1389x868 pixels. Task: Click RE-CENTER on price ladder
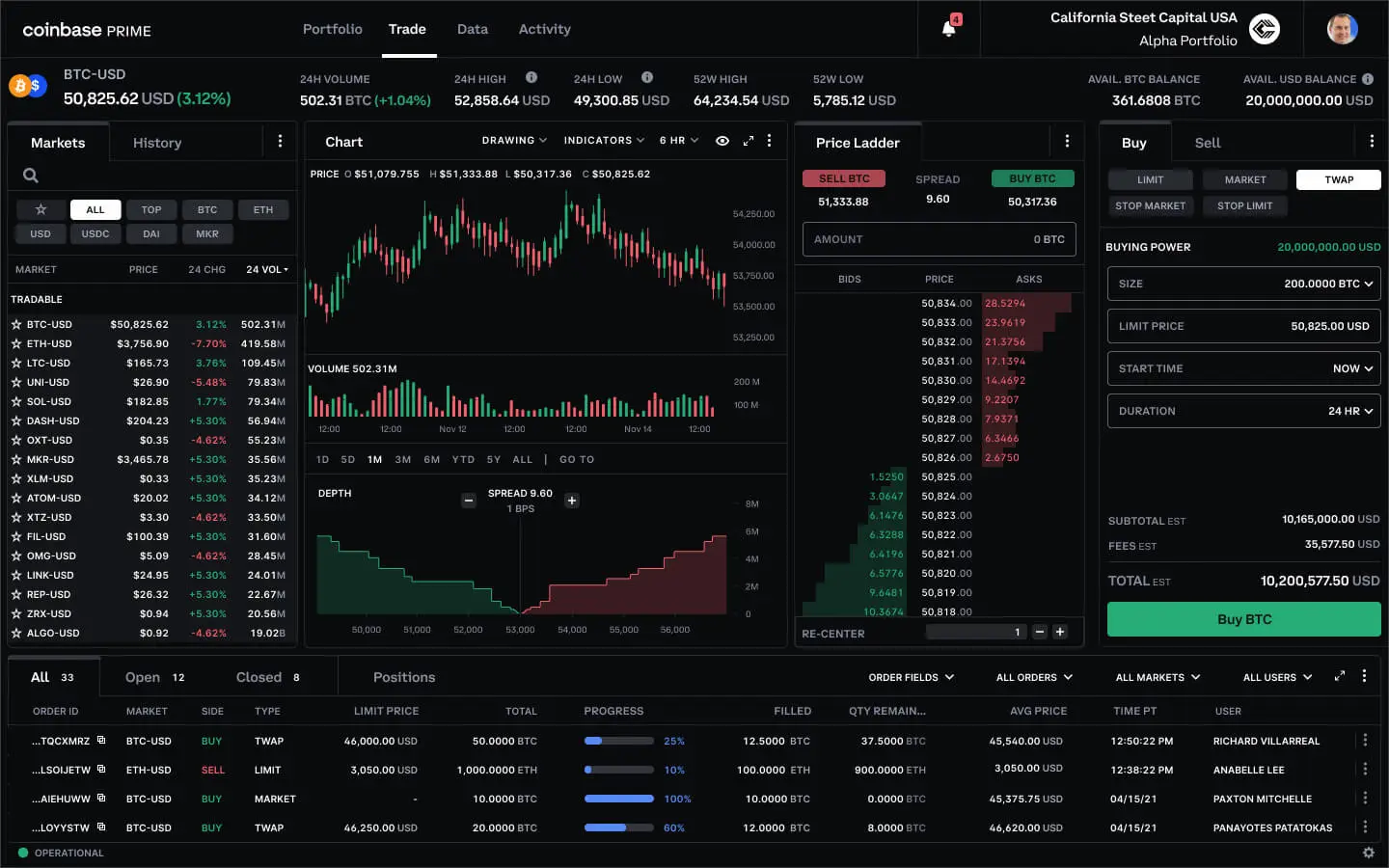point(833,634)
